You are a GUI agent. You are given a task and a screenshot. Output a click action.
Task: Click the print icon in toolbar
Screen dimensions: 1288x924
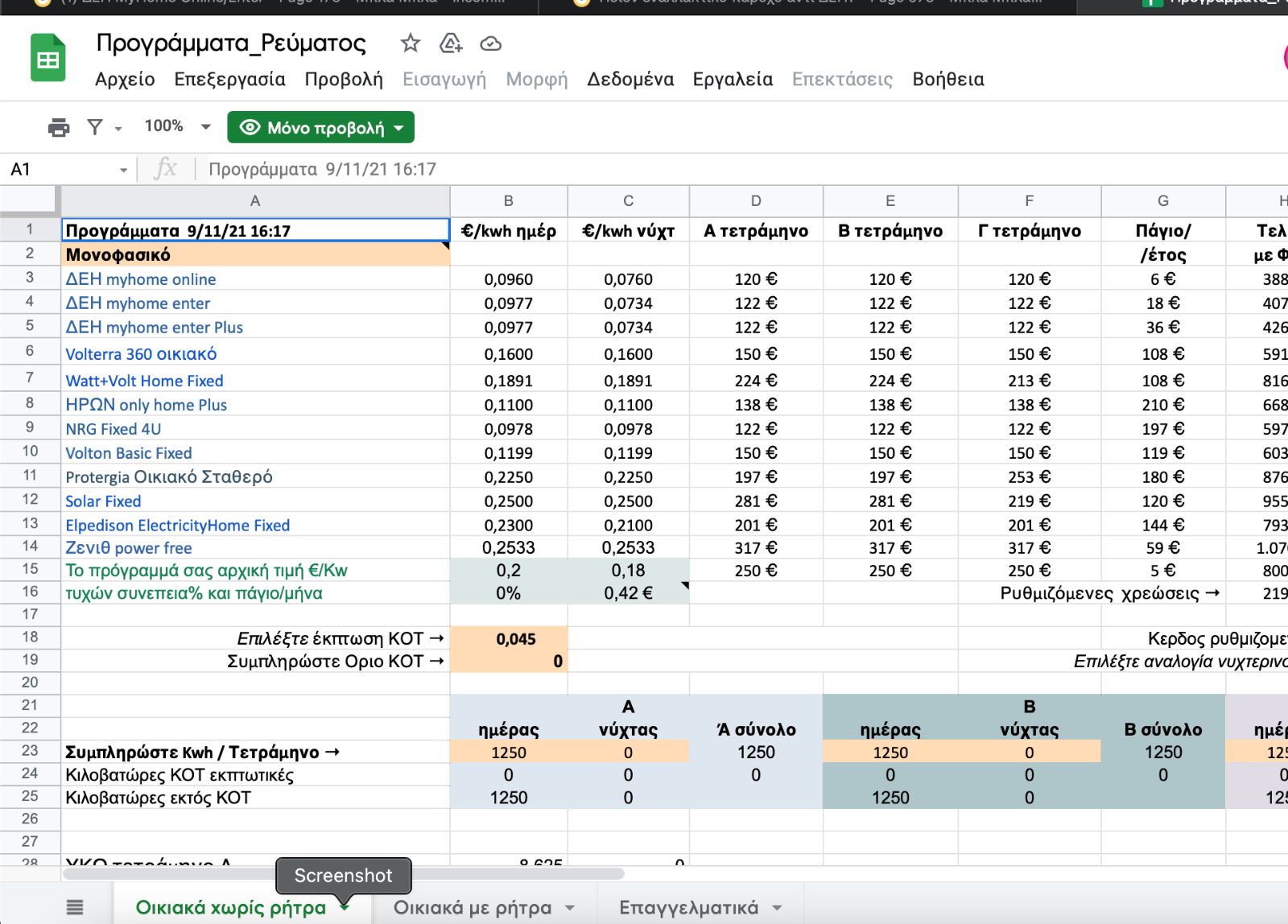pos(59,127)
